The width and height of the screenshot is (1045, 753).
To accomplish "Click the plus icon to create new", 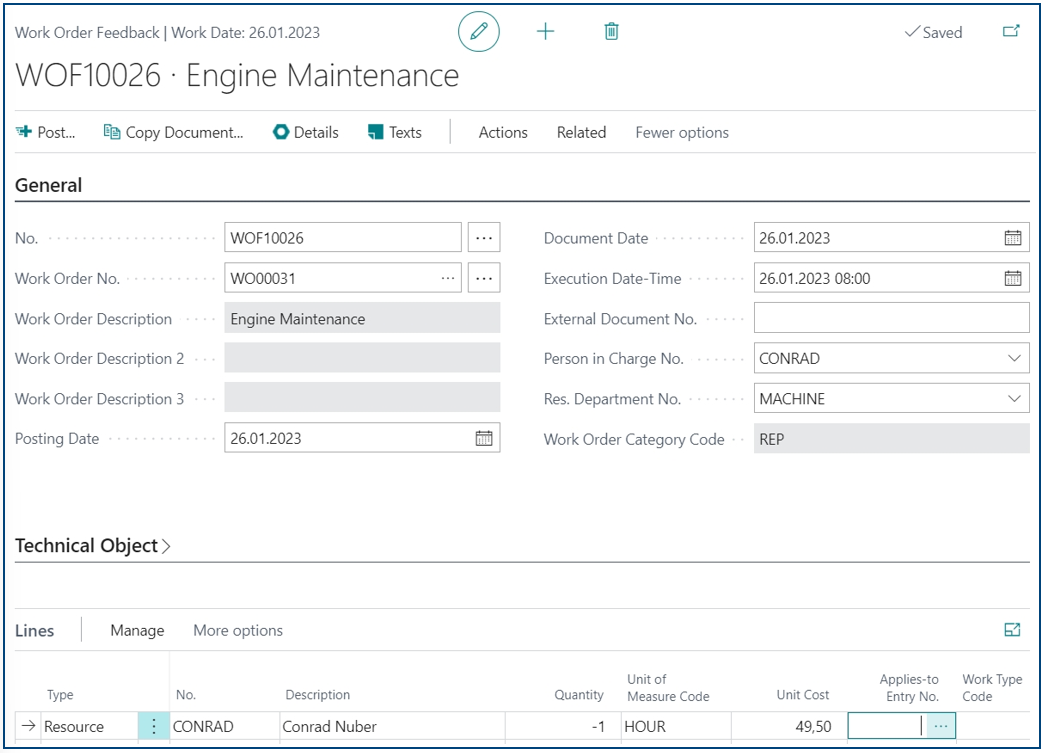I will (545, 31).
